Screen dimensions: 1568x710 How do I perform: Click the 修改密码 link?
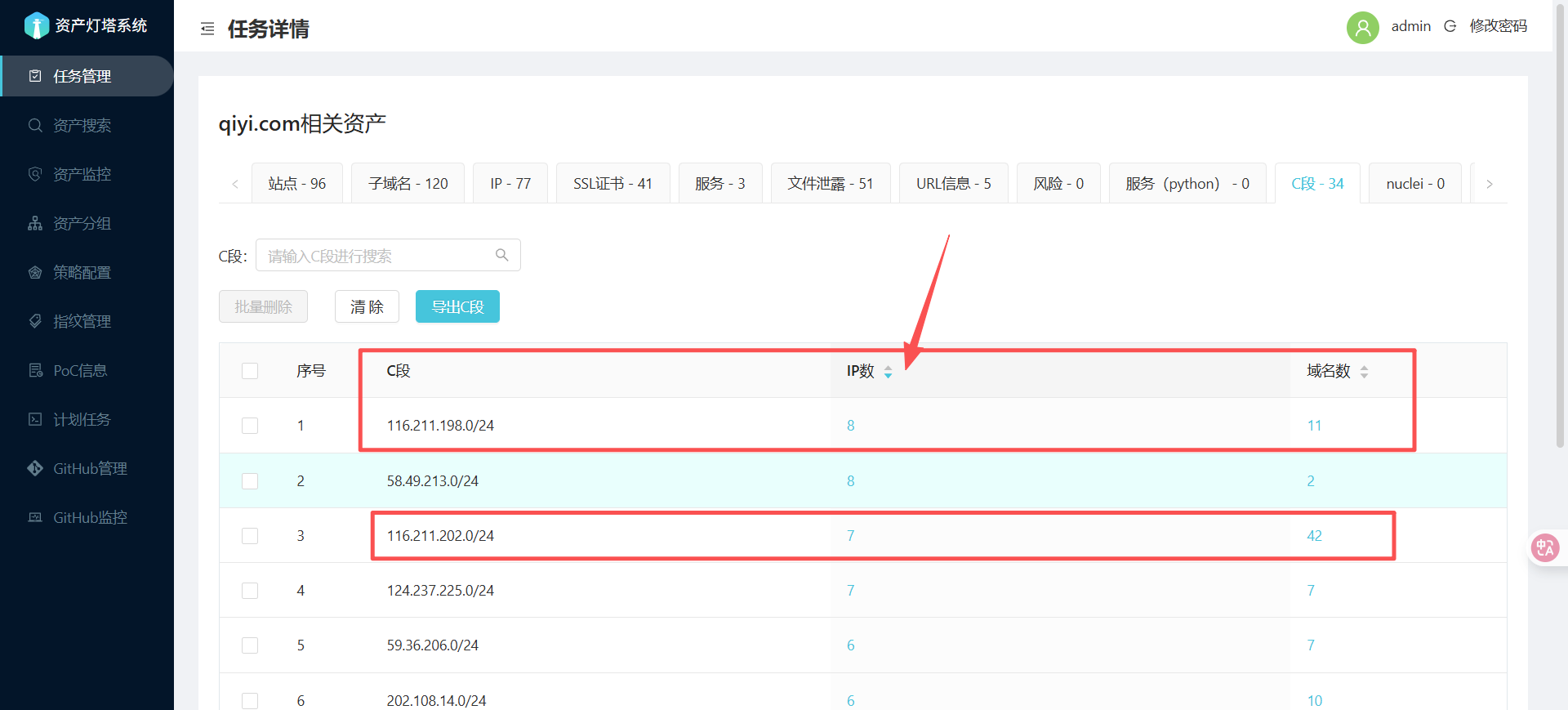coord(1498,26)
